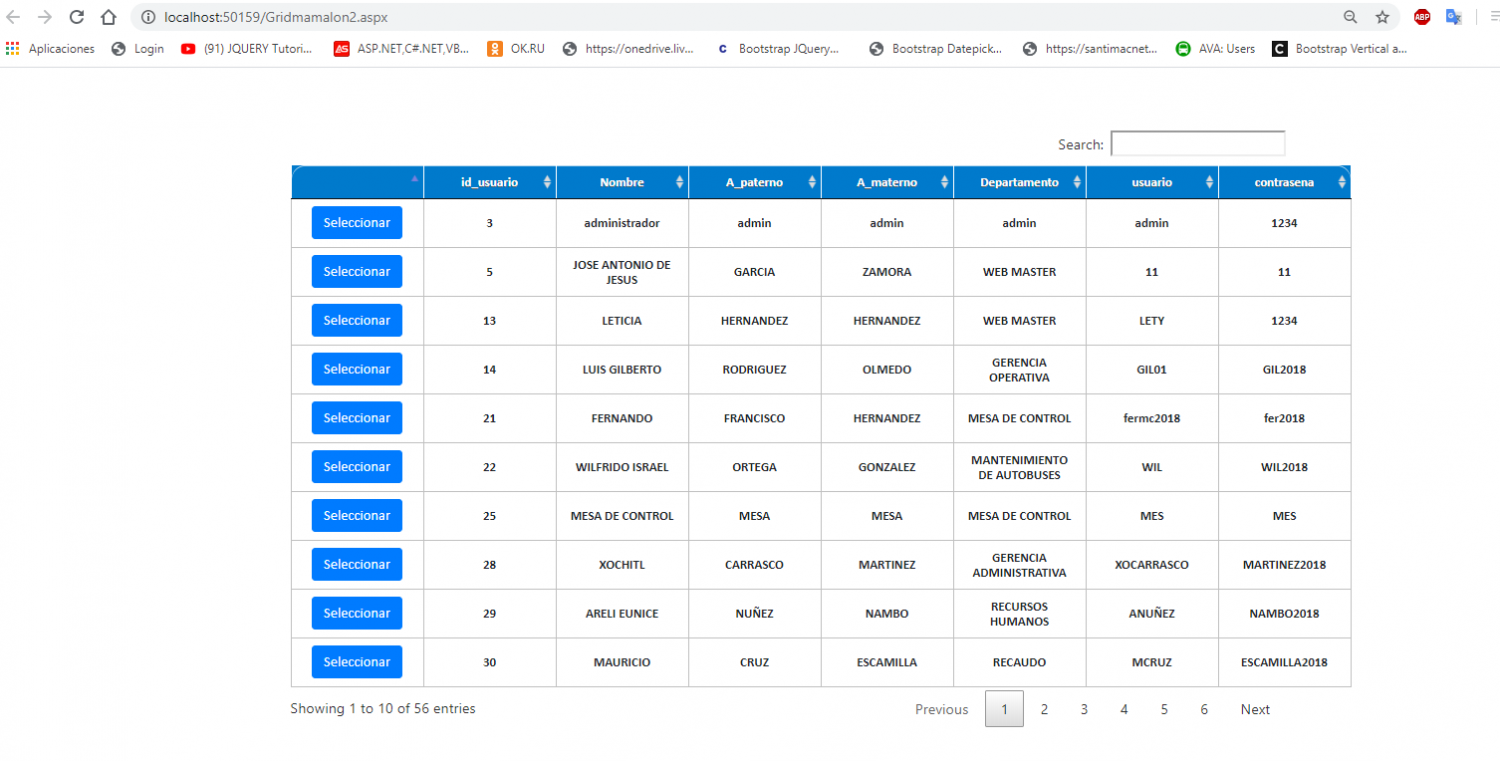The width and height of the screenshot is (1500, 761).
Task: Sort by the first blank column header
Action: [x=358, y=182]
